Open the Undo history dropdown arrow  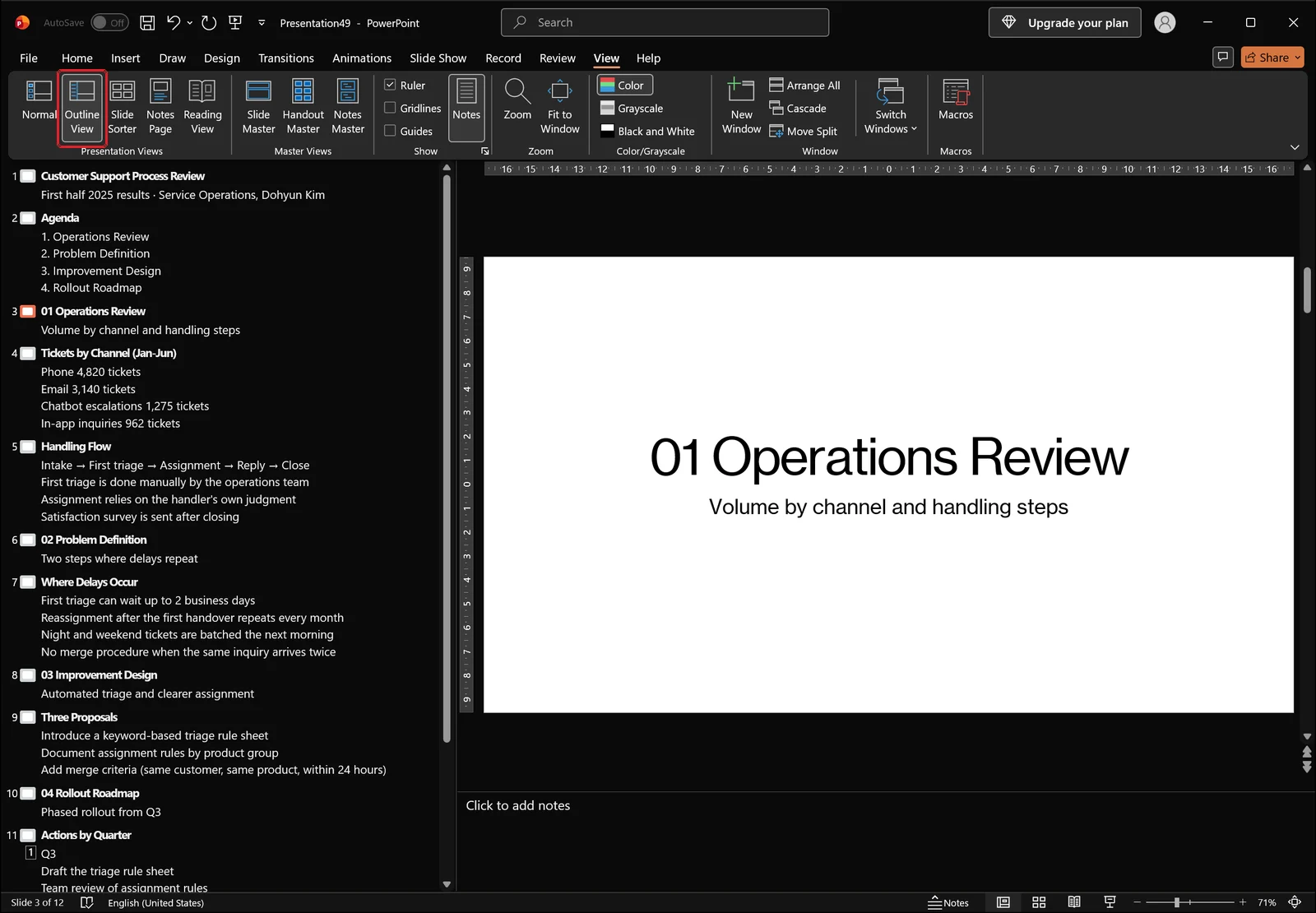point(190,23)
